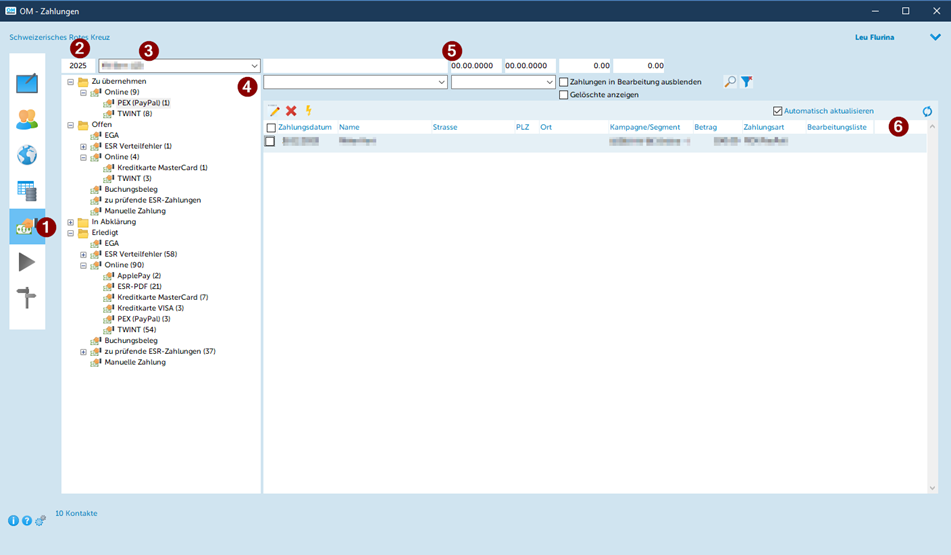Screen dimensions: 951x555
Task: Select TWINT (8) tree item
Action: 134,113
